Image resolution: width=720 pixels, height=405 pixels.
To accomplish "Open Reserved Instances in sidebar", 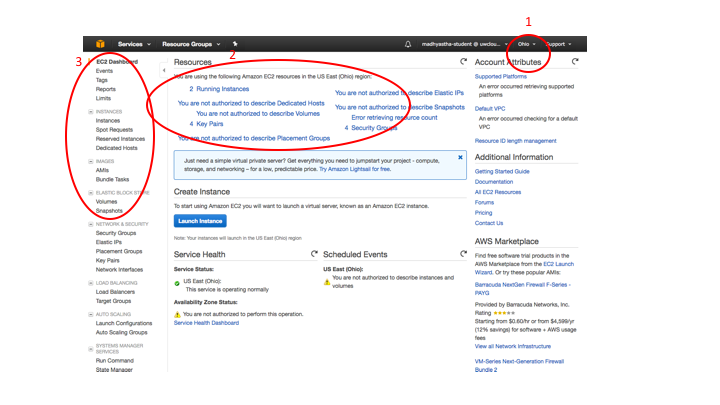I will click(120, 139).
